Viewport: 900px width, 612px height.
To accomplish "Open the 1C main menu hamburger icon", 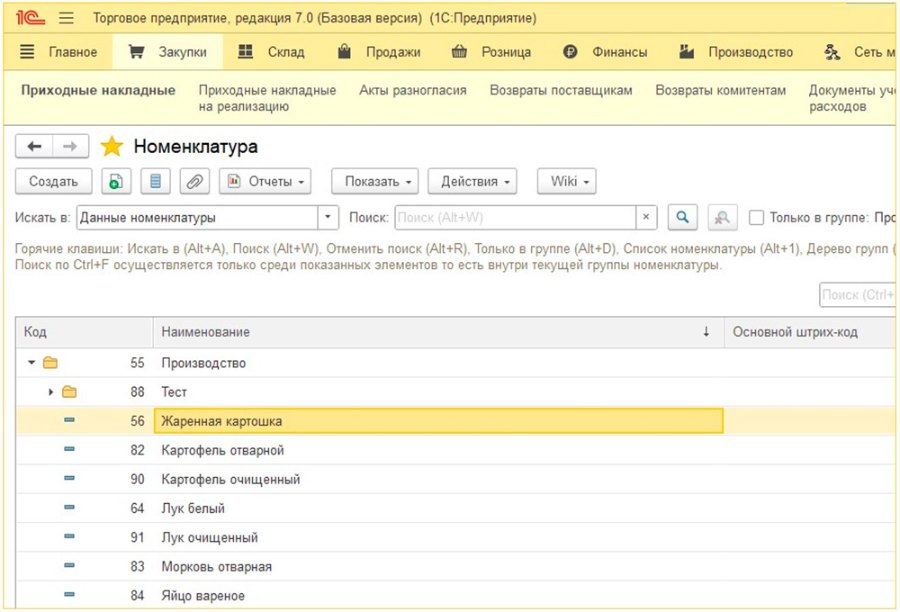I will pyautogui.click(x=66, y=18).
